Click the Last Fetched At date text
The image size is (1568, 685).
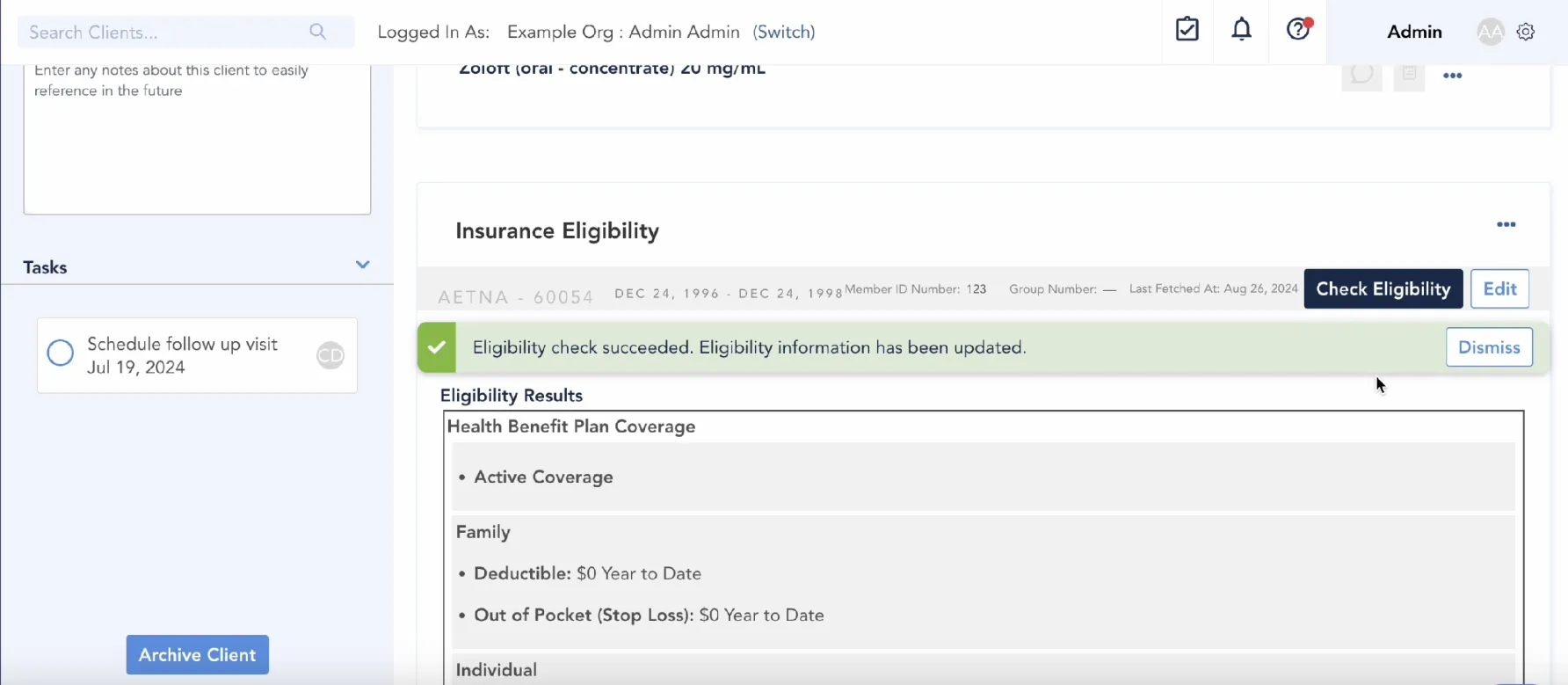coord(1213,288)
